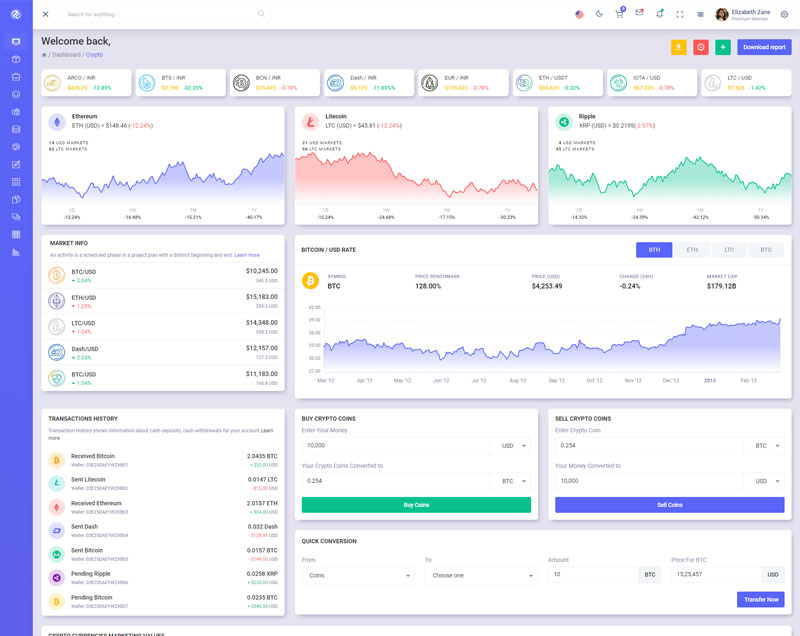Click the home icon in breadcrumb
Image resolution: width=800 pixels, height=636 pixels.
(44, 54)
